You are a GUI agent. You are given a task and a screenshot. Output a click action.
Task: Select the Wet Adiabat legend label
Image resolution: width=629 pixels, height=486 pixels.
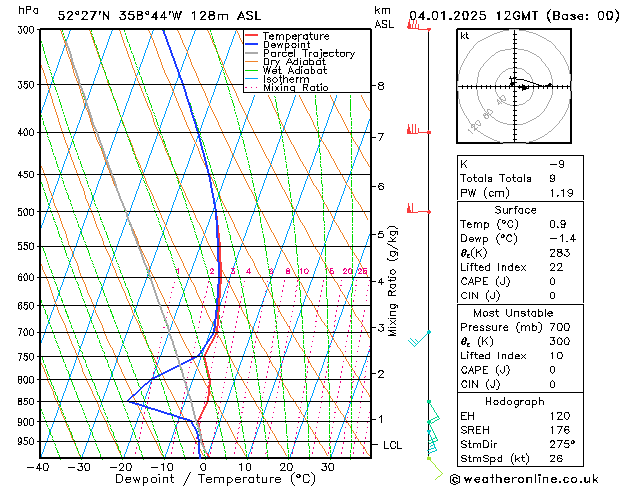(295, 70)
